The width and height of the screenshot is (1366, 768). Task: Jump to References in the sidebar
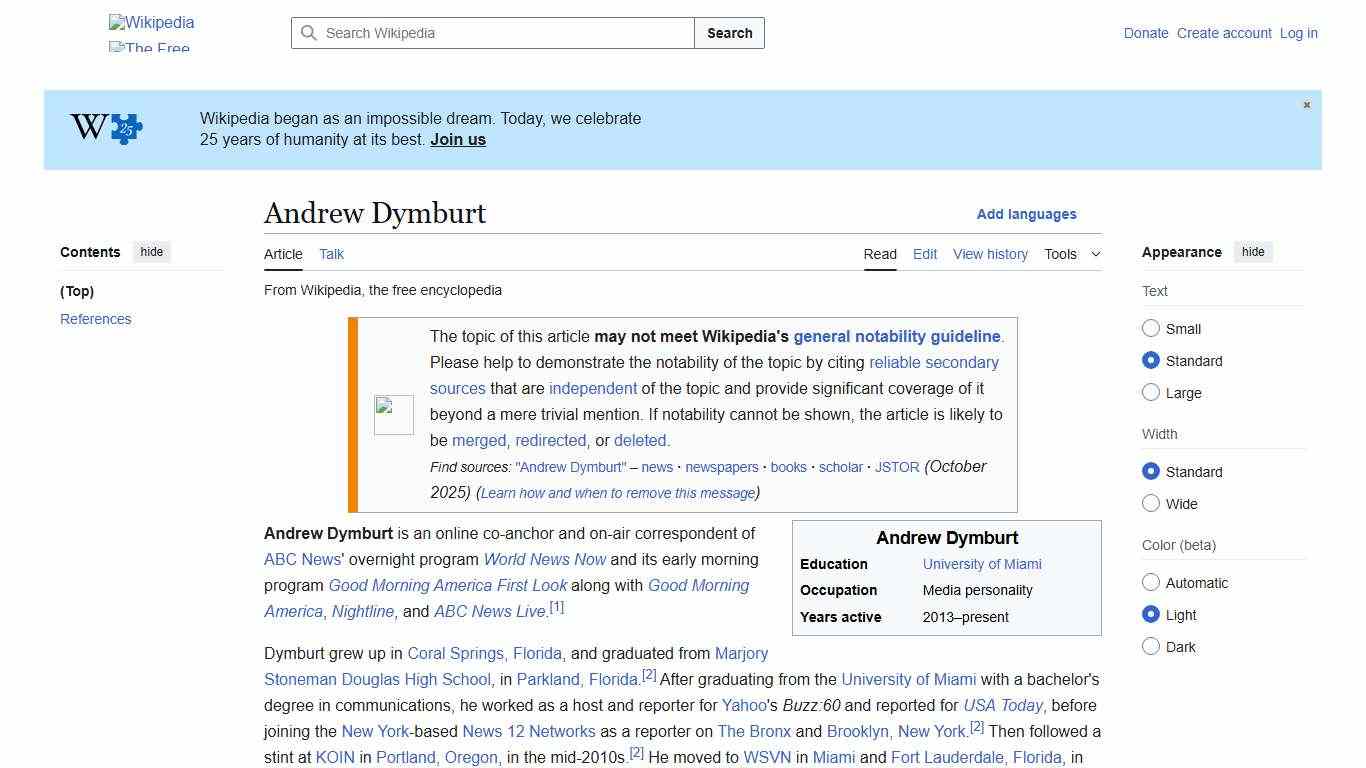pos(95,318)
